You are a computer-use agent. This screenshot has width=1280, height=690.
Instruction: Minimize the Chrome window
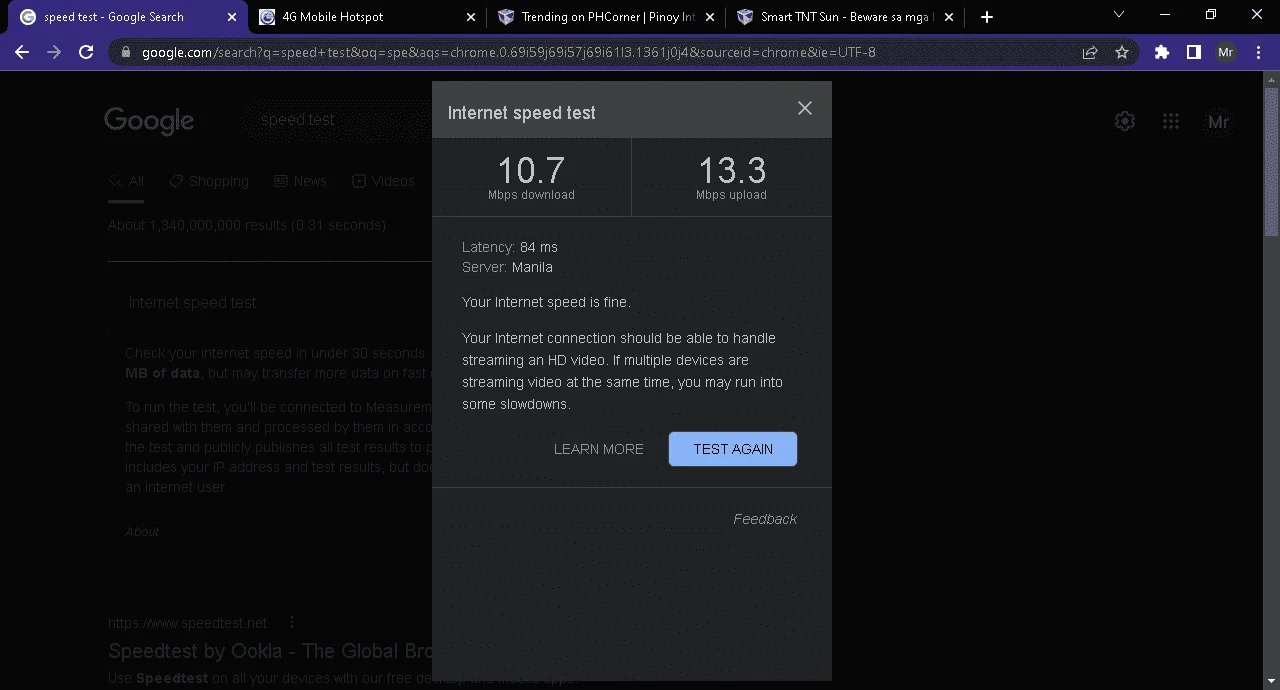1165,15
